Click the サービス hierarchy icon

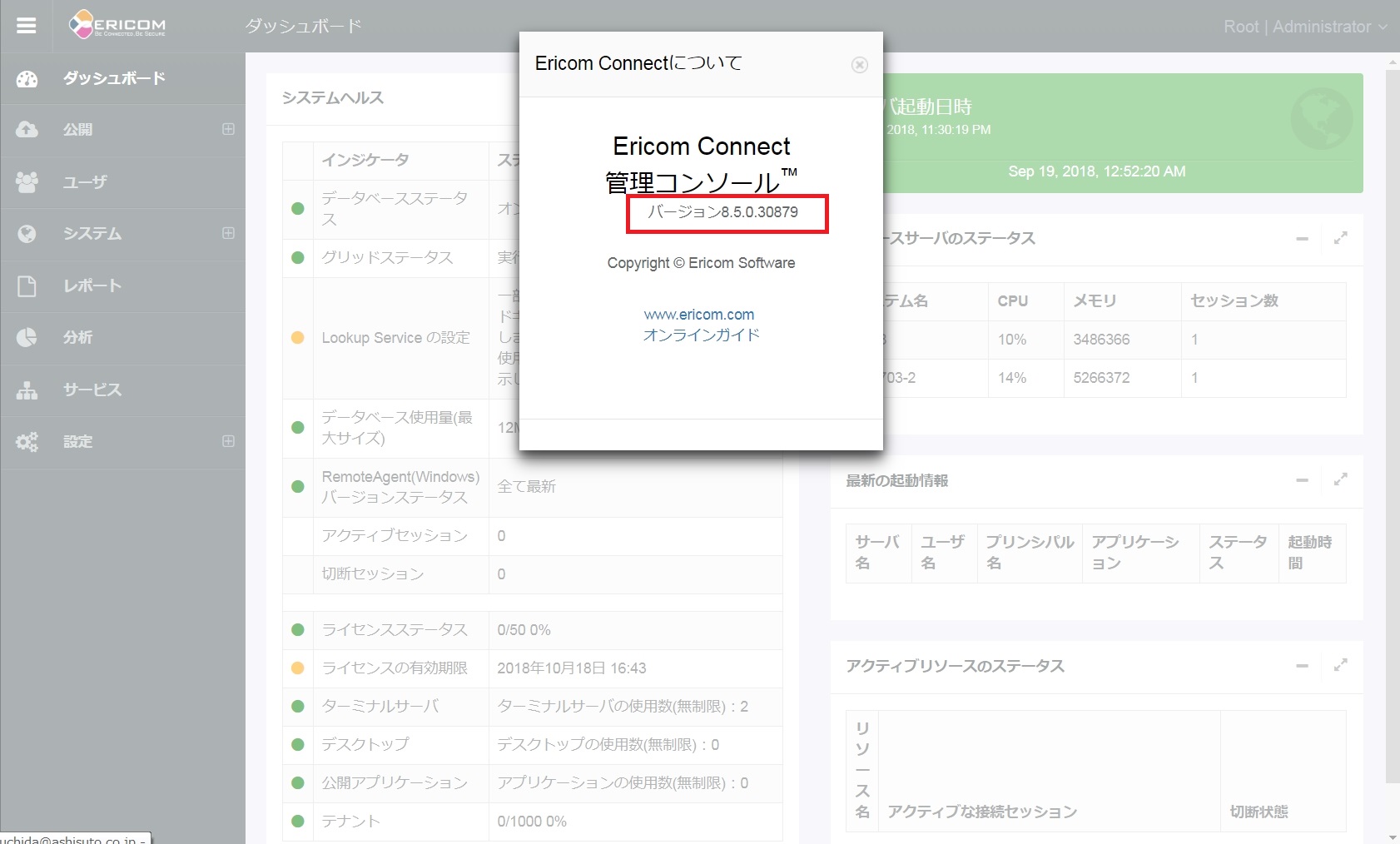[x=27, y=390]
